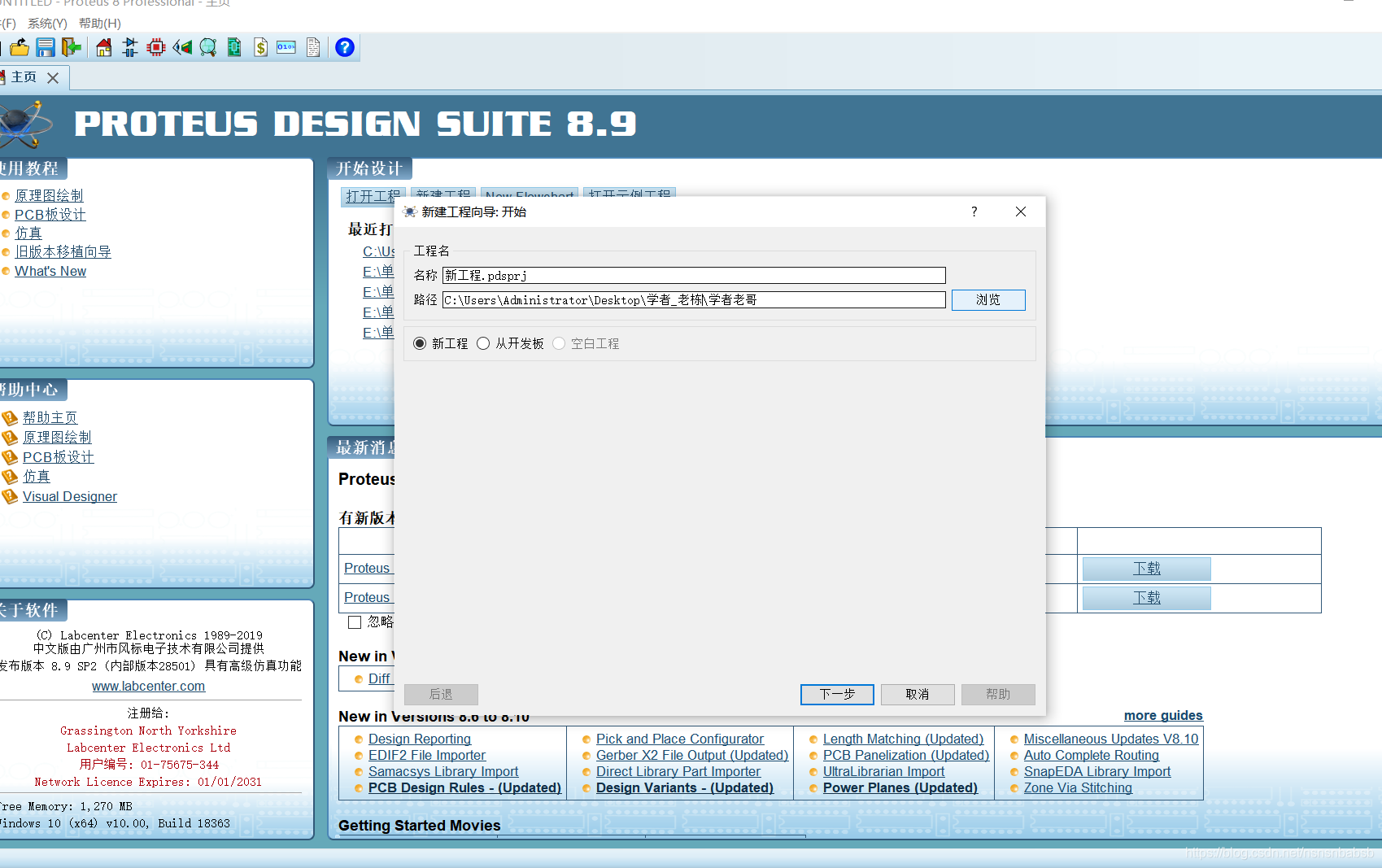Open Project Notes document icon
This screenshot has height=868, width=1382.
[x=313, y=47]
